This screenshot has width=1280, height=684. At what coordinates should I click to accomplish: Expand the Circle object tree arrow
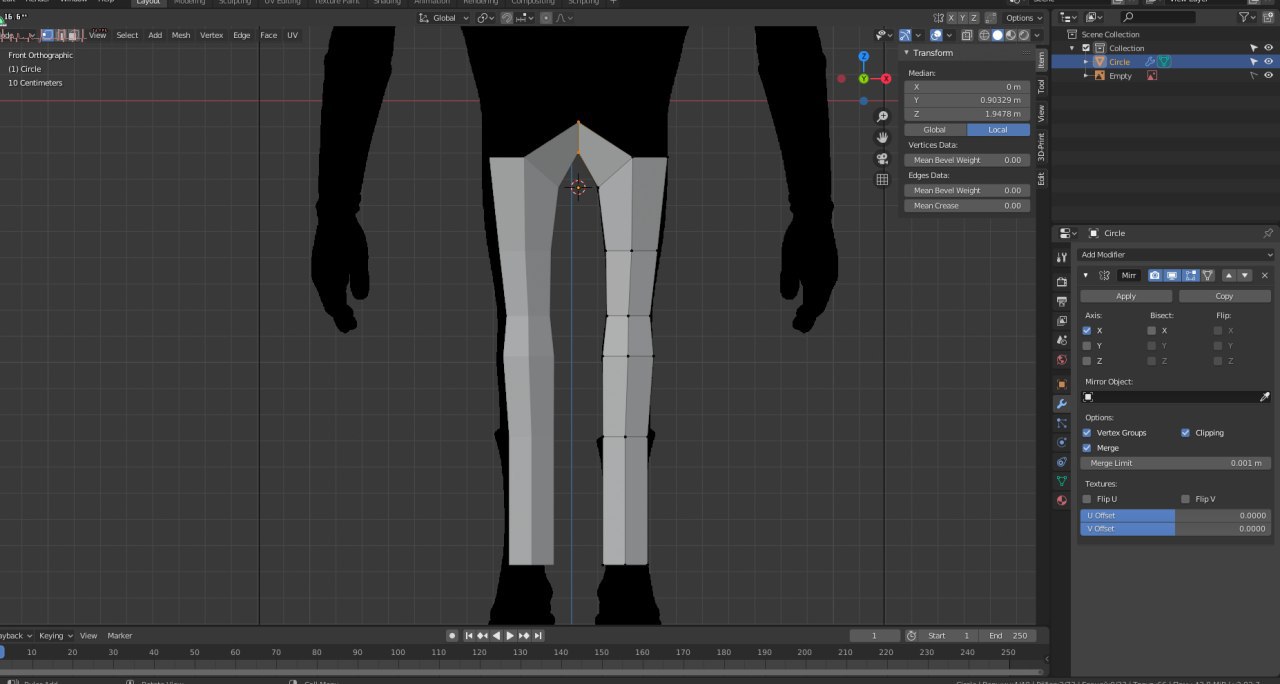pos(1086,62)
